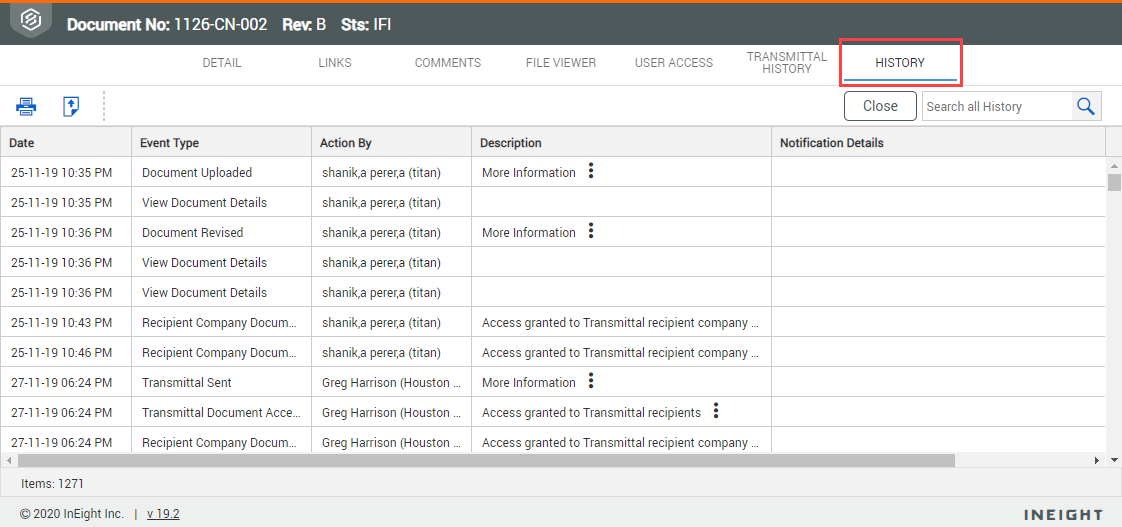Click the horizontal scrollbar thumb
Image resolution: width=1122 pixels, height=527 pixels.
click(486, 460)
